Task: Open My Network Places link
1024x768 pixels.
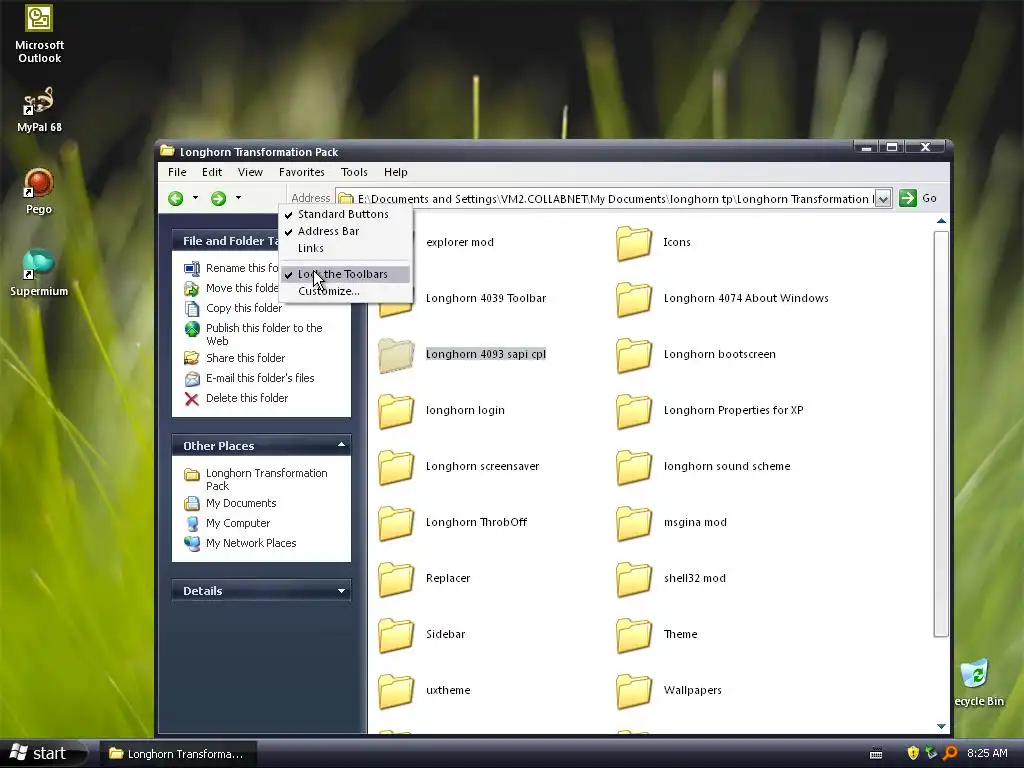Action: point(241,543)
